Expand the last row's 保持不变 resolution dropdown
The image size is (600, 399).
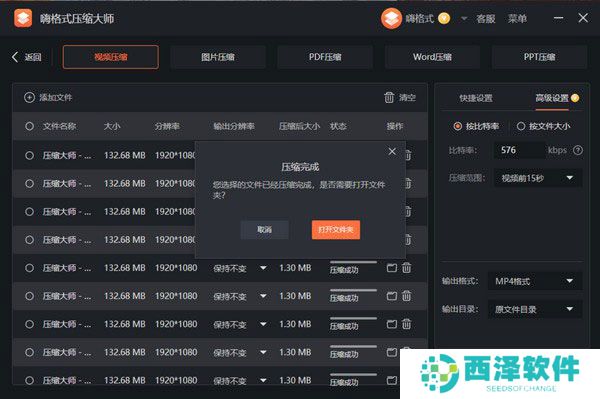(263, 380)
